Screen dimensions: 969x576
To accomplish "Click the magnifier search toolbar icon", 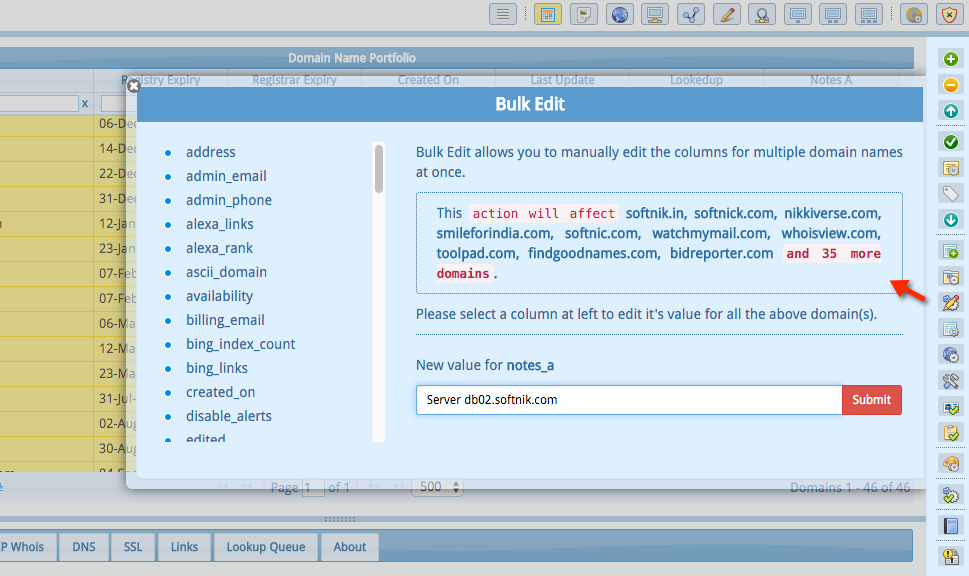I will pyautogui.click(x=762, y=14).
